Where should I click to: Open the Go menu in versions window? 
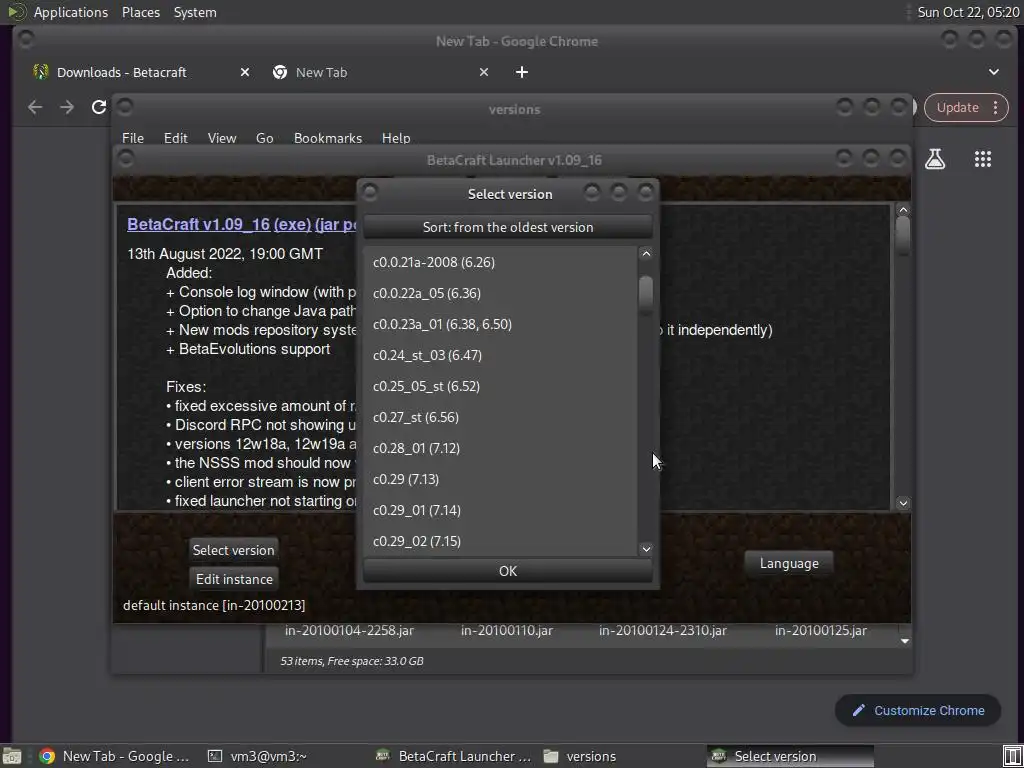tap(264, 138)
